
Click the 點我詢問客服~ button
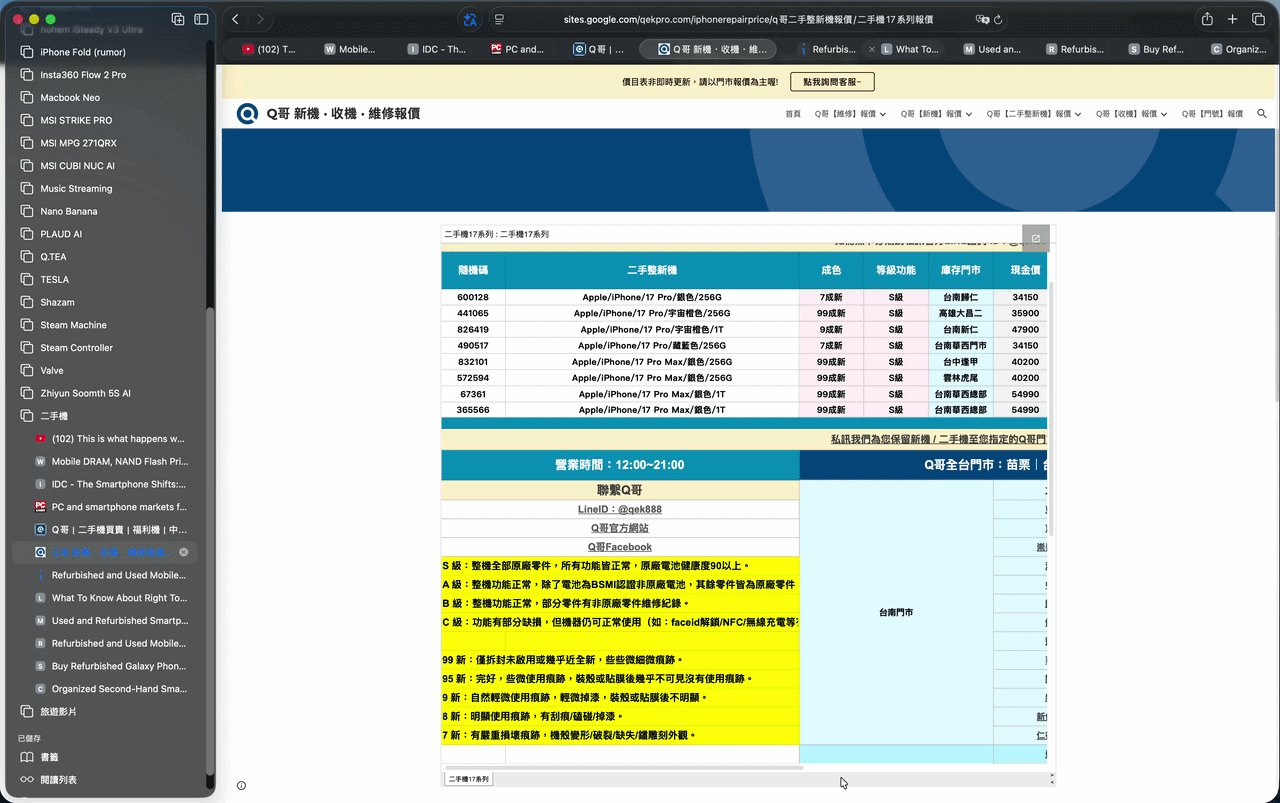[831, 81]
